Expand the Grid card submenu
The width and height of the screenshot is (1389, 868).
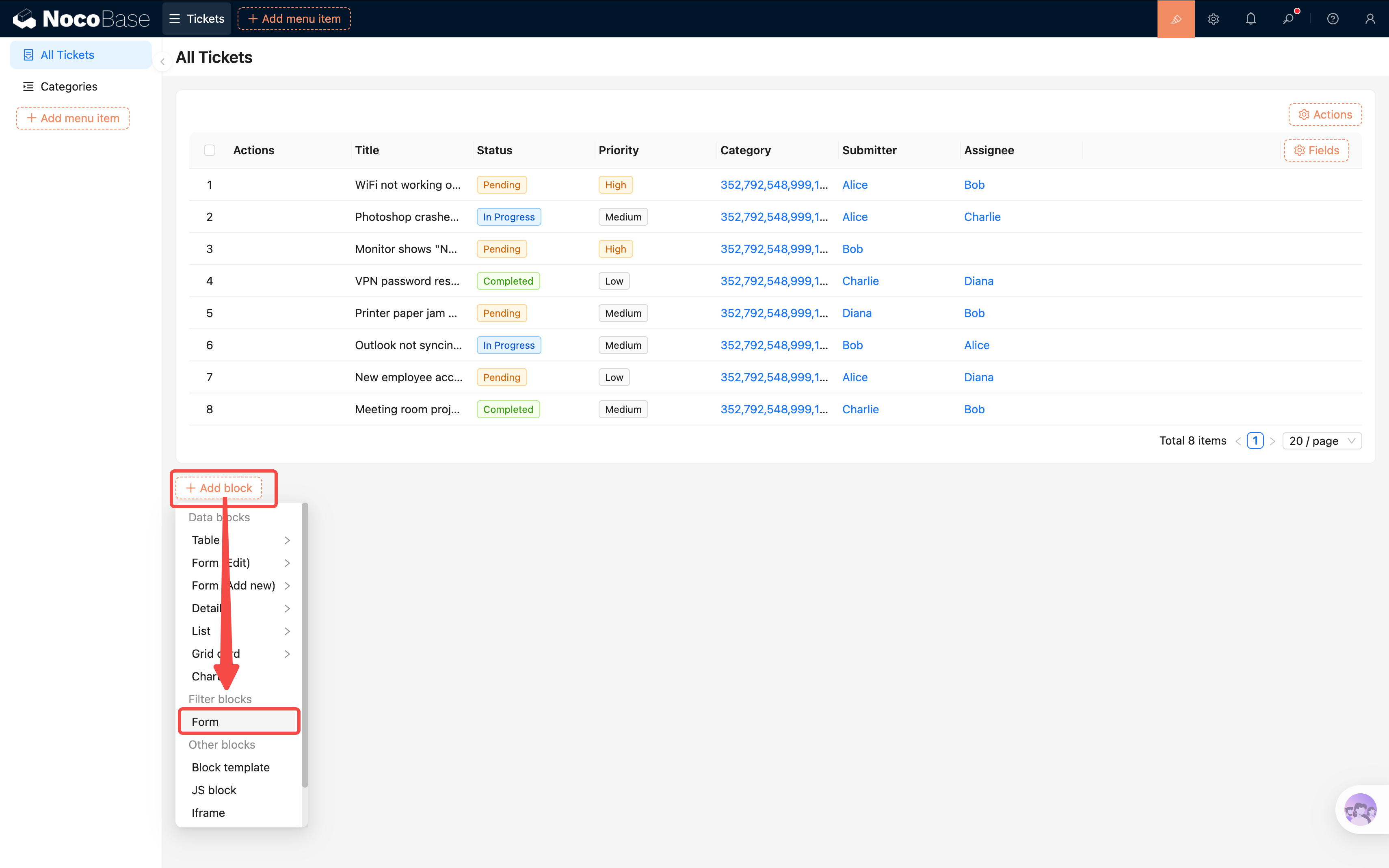(x=240, y=654)
